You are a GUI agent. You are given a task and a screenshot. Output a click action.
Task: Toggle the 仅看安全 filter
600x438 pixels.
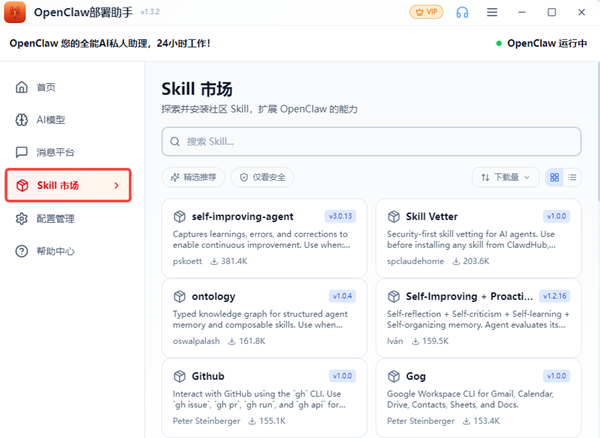[262, 177]
